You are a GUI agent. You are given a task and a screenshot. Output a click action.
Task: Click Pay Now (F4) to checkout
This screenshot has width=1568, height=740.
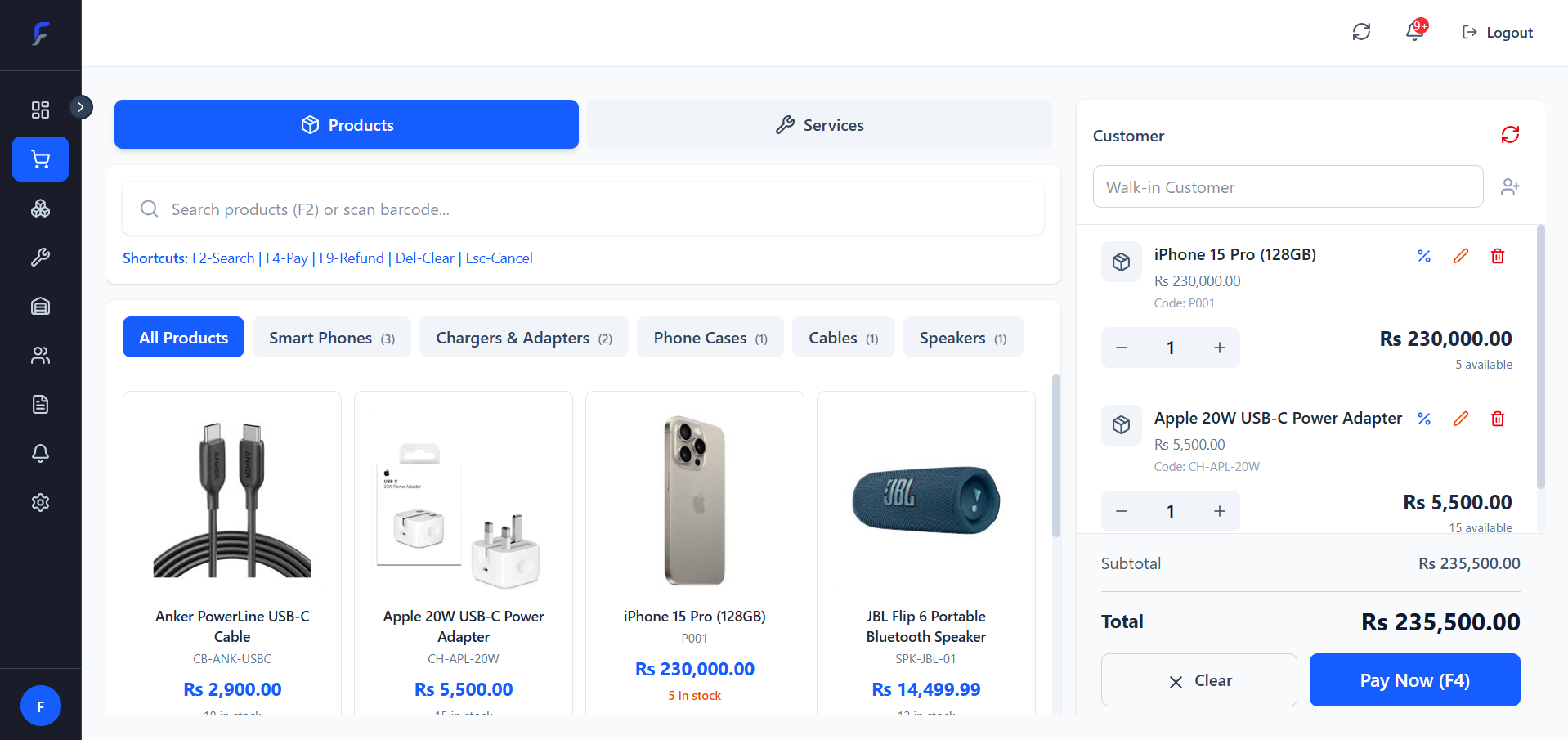(x=1413, y=679)
